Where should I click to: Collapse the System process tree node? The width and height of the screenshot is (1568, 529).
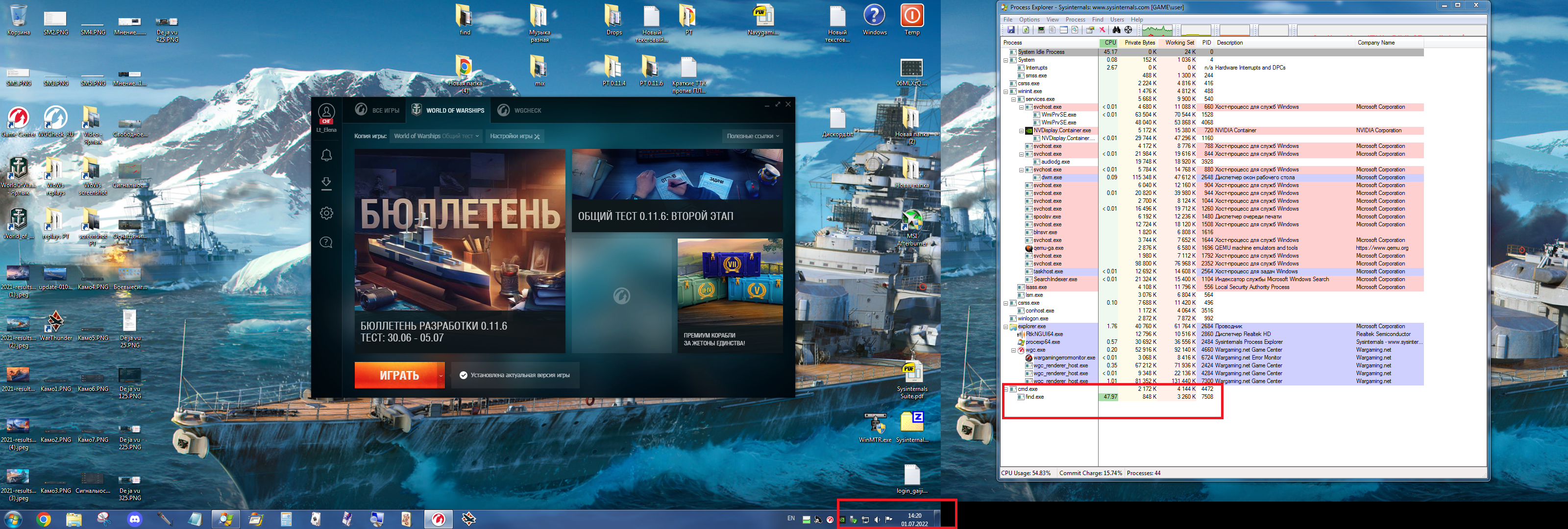click(x=1005, y=60)
